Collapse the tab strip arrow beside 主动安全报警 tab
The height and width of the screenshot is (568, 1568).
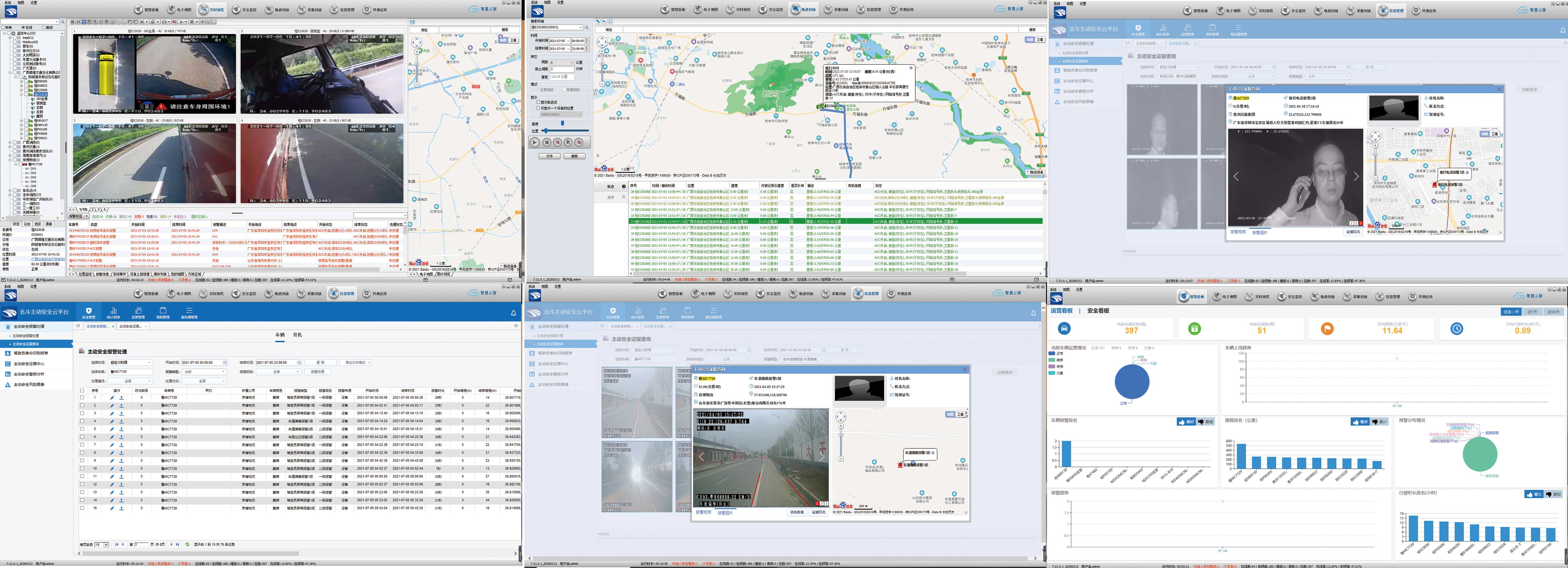(x=77, y=326)
